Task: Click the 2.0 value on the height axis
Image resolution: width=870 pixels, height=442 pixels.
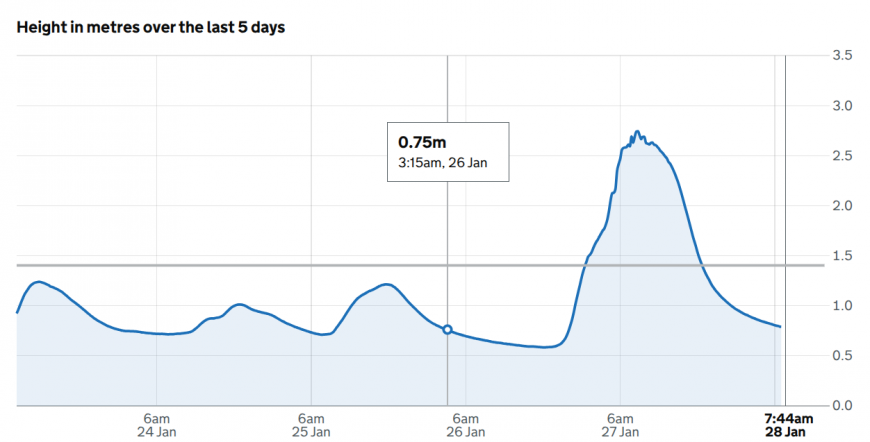Action: (842, 206)
